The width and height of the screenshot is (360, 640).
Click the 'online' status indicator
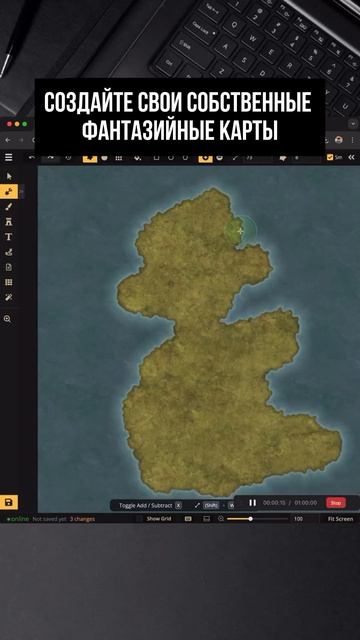(x=18, y=519)
